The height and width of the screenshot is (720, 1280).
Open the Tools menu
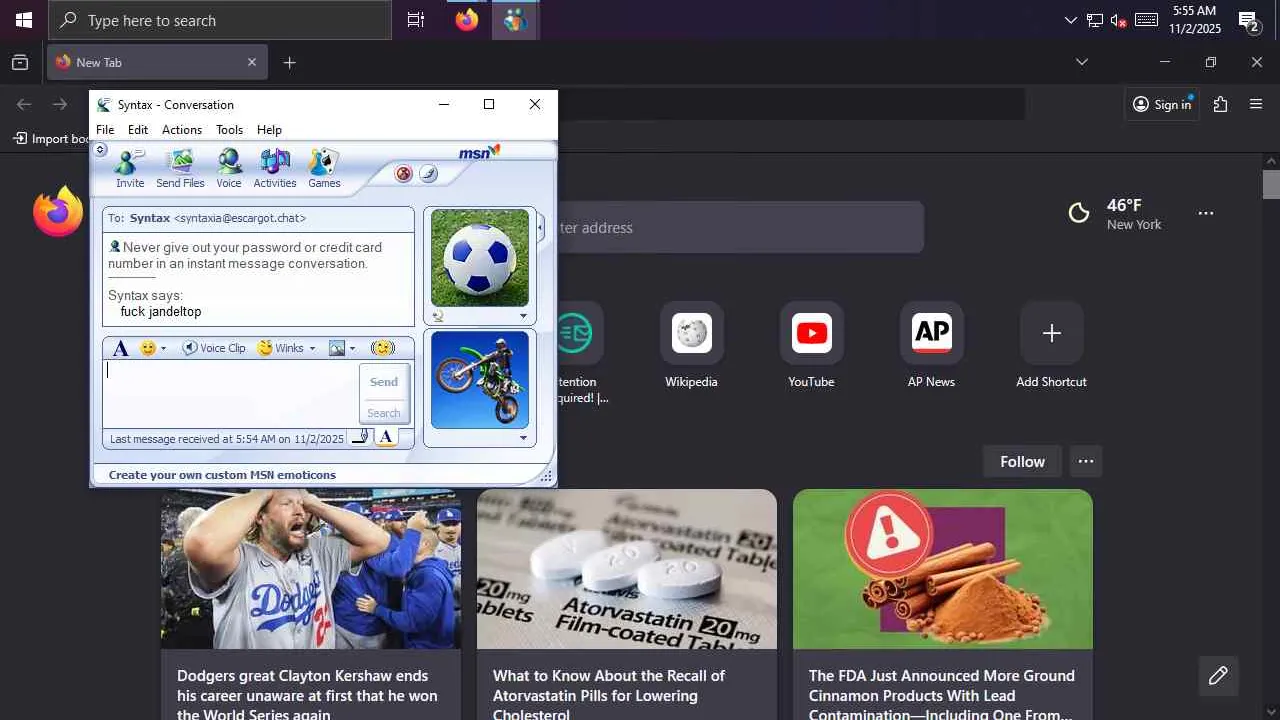(x=230, y=130)
